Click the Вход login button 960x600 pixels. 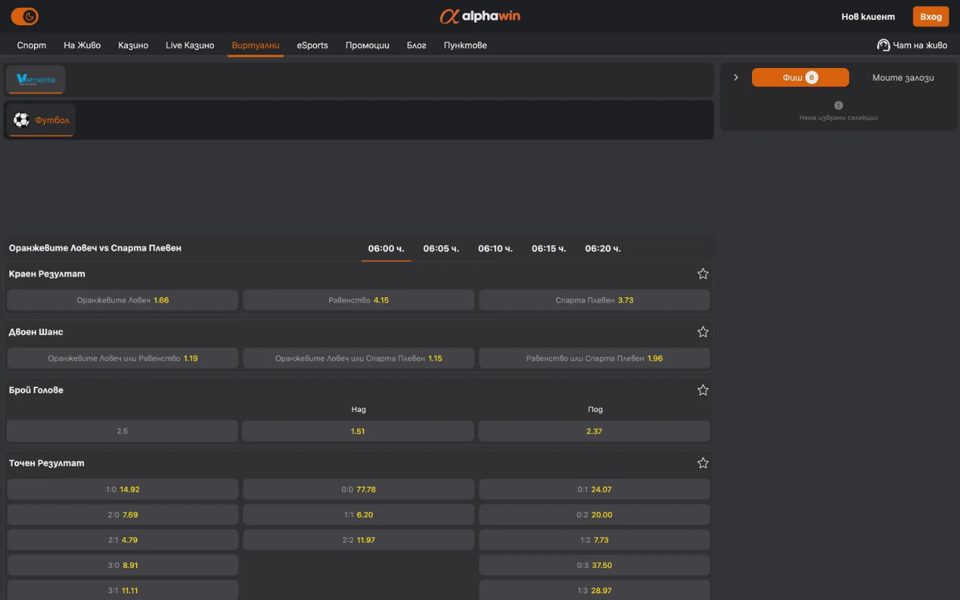point(931,17)
